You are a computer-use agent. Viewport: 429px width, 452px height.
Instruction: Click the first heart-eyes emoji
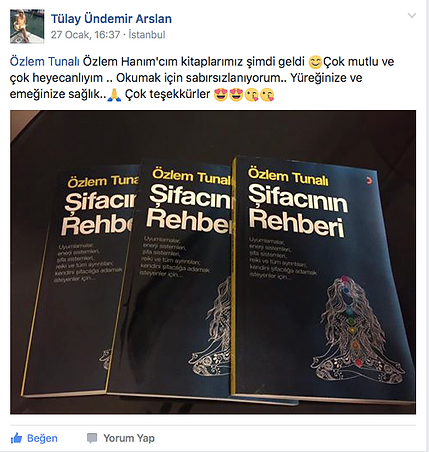[x=220, y=95]
